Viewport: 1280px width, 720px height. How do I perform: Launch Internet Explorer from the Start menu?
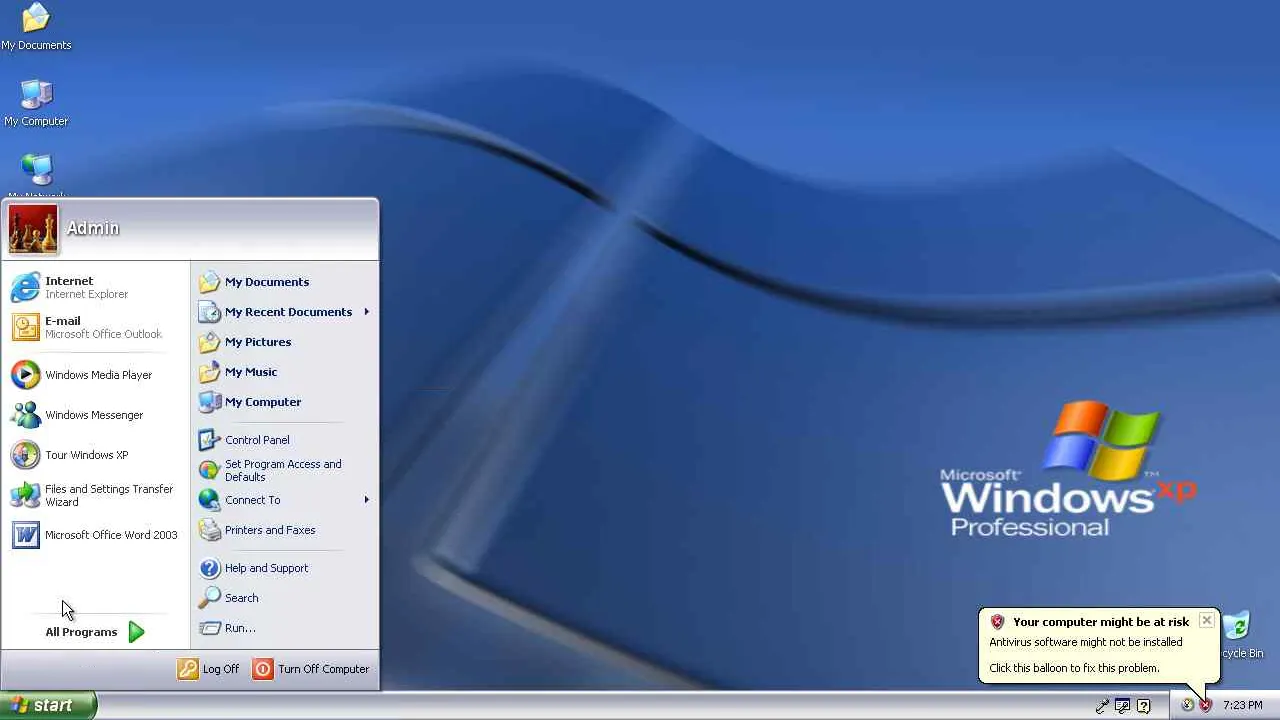click(96, 287)
